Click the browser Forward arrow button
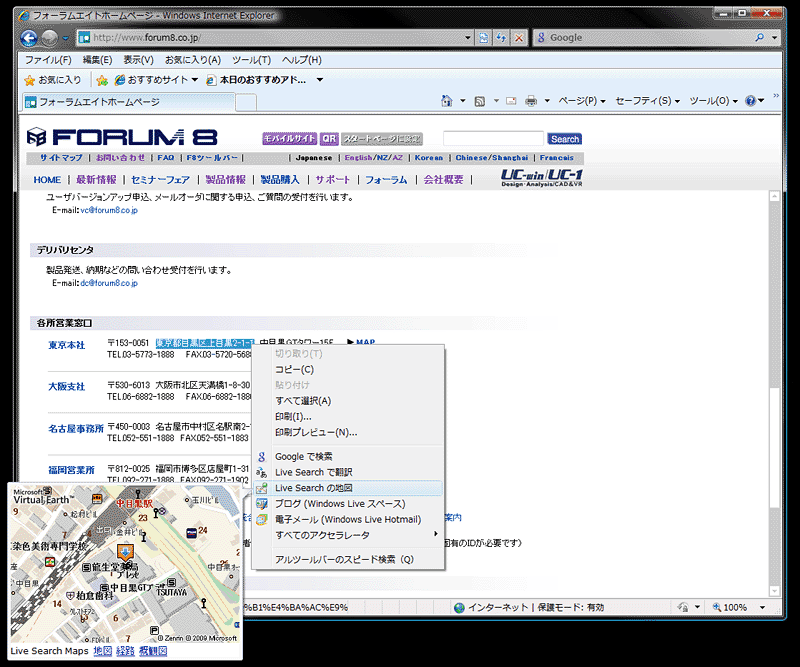Viewport: 800px width, 667px height. click(50, 38)
